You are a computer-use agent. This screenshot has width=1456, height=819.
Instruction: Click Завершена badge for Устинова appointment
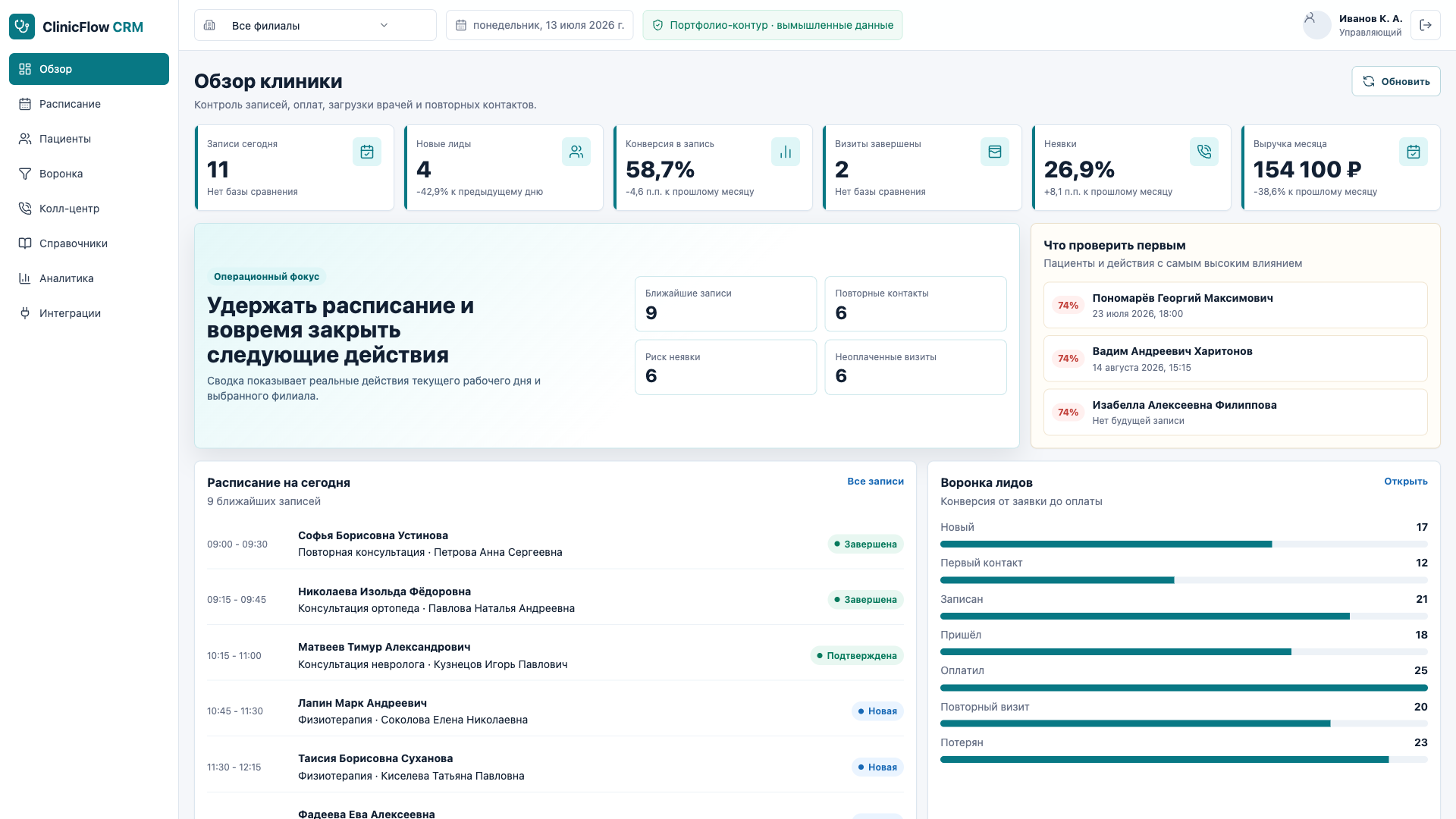865,544
